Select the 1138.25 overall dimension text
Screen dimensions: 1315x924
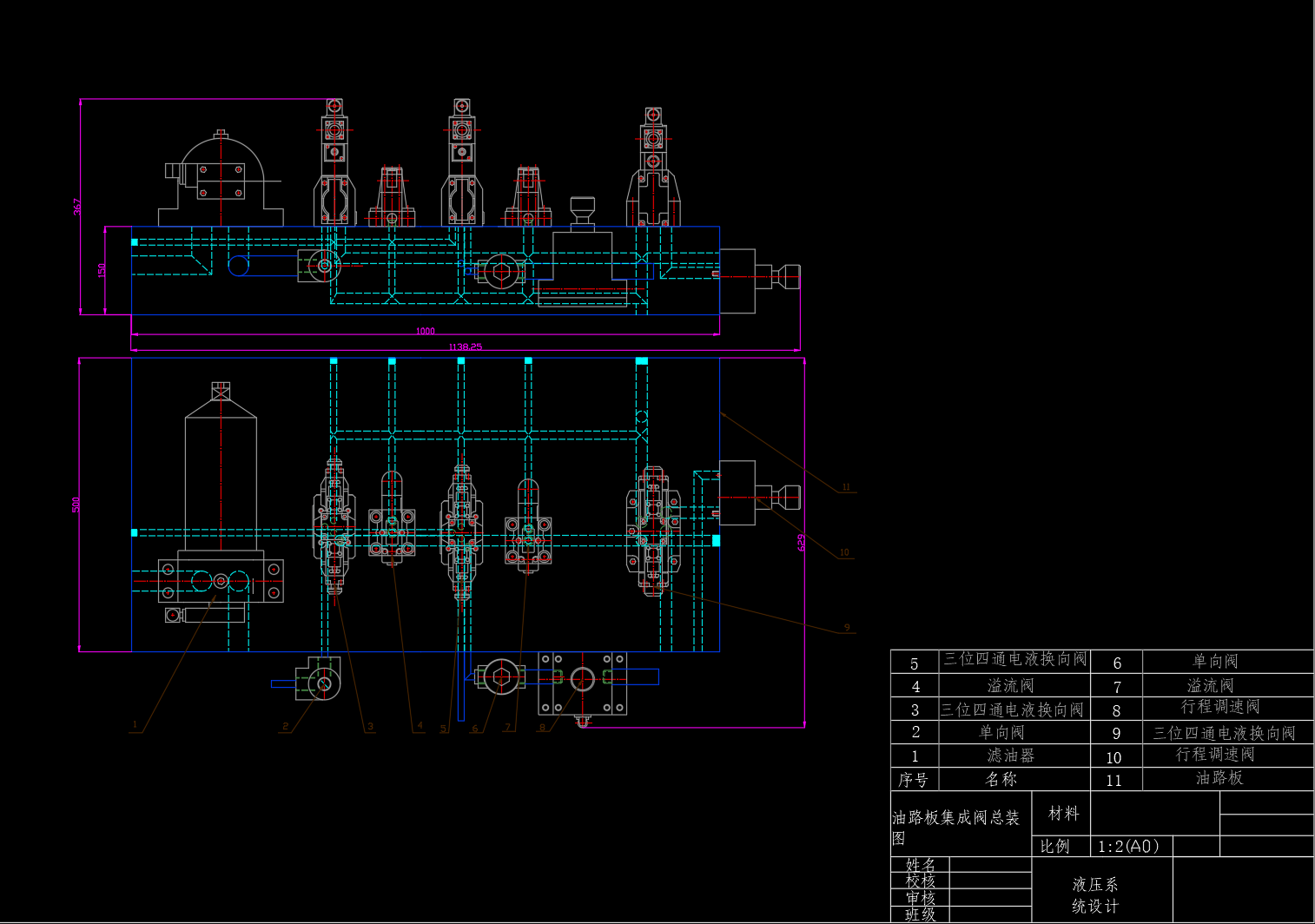pos(465,346)
